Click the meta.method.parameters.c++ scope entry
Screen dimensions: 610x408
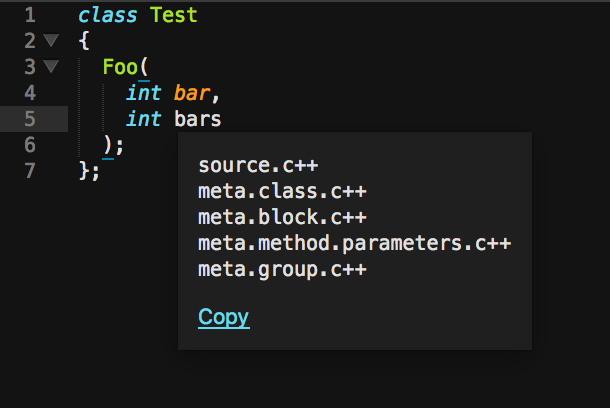(355, 243)
